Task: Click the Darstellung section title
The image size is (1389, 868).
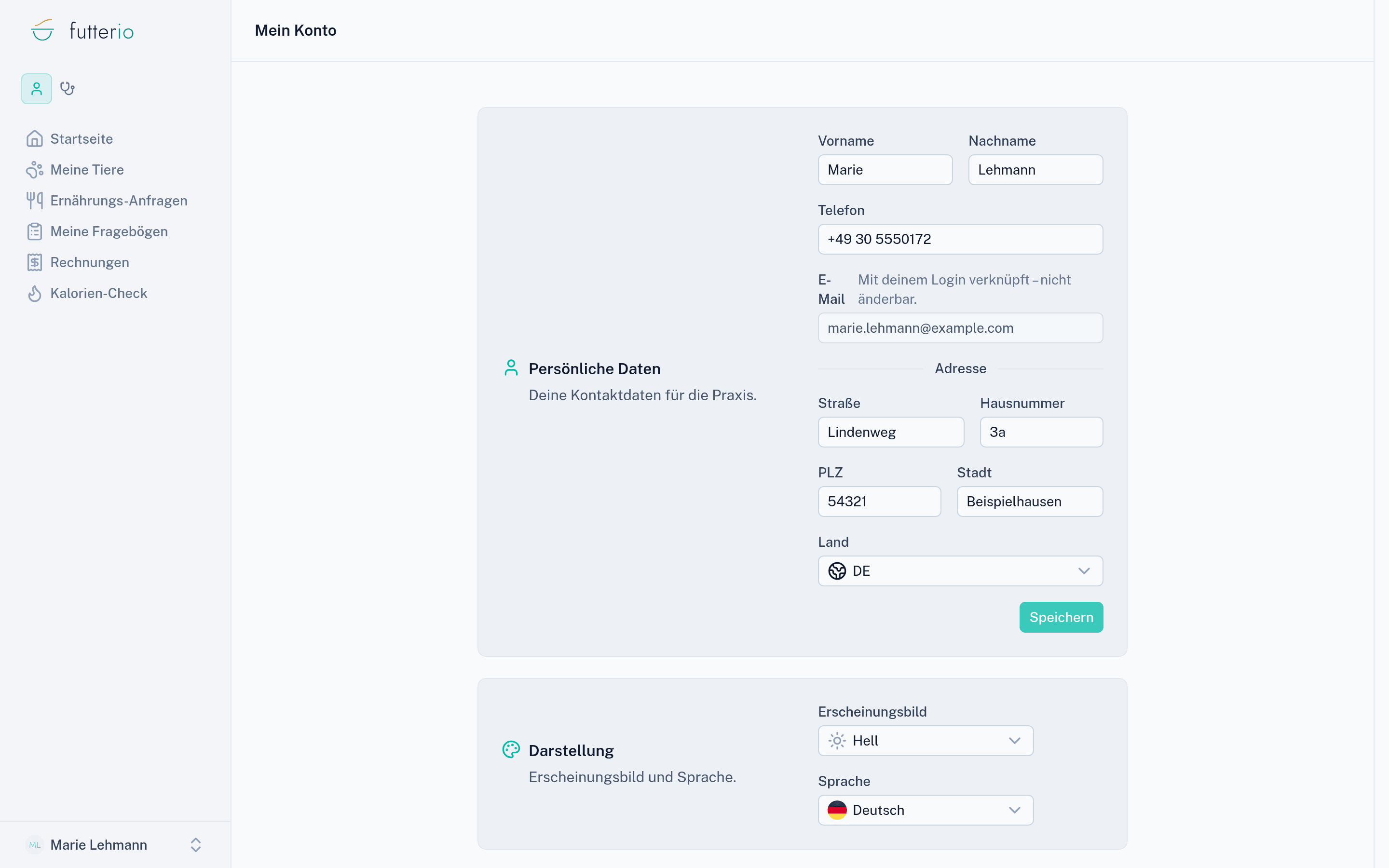Action: [x=571, y=750]
